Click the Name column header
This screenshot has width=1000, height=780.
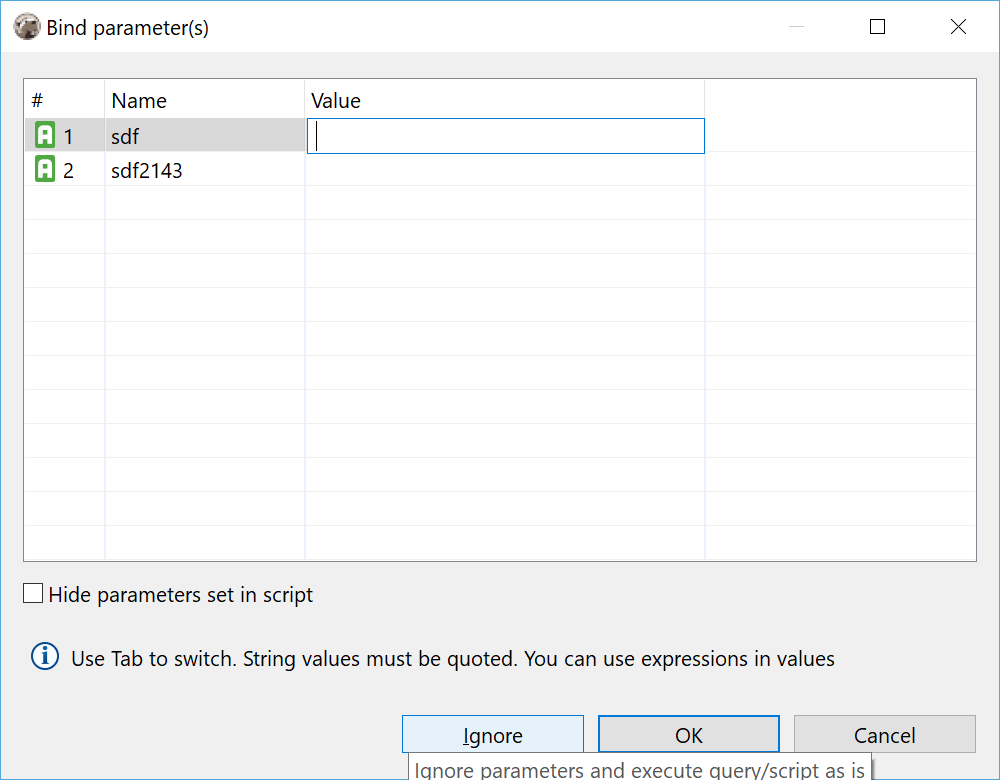tap(140, 100)
